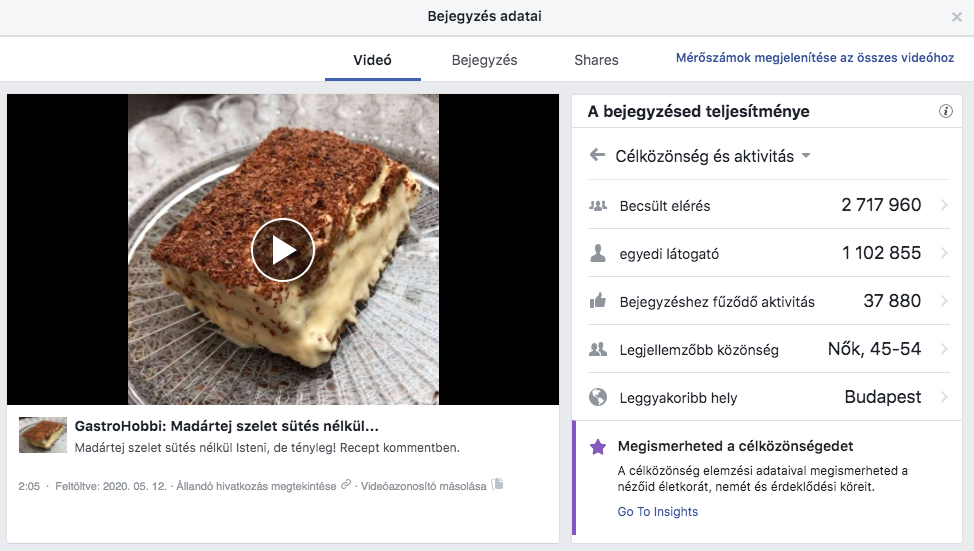Click the info icon beside A bejegyzésed teljesítménye
The height and width of the screenshot is (551, 974).
tap(945, 111)
